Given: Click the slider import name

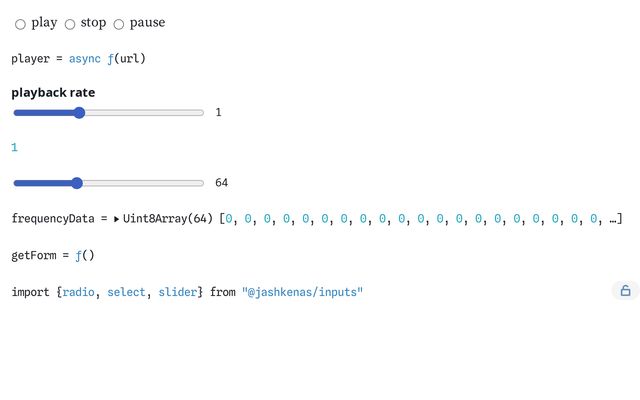Looking at the screenshot, I should point(178,292).
